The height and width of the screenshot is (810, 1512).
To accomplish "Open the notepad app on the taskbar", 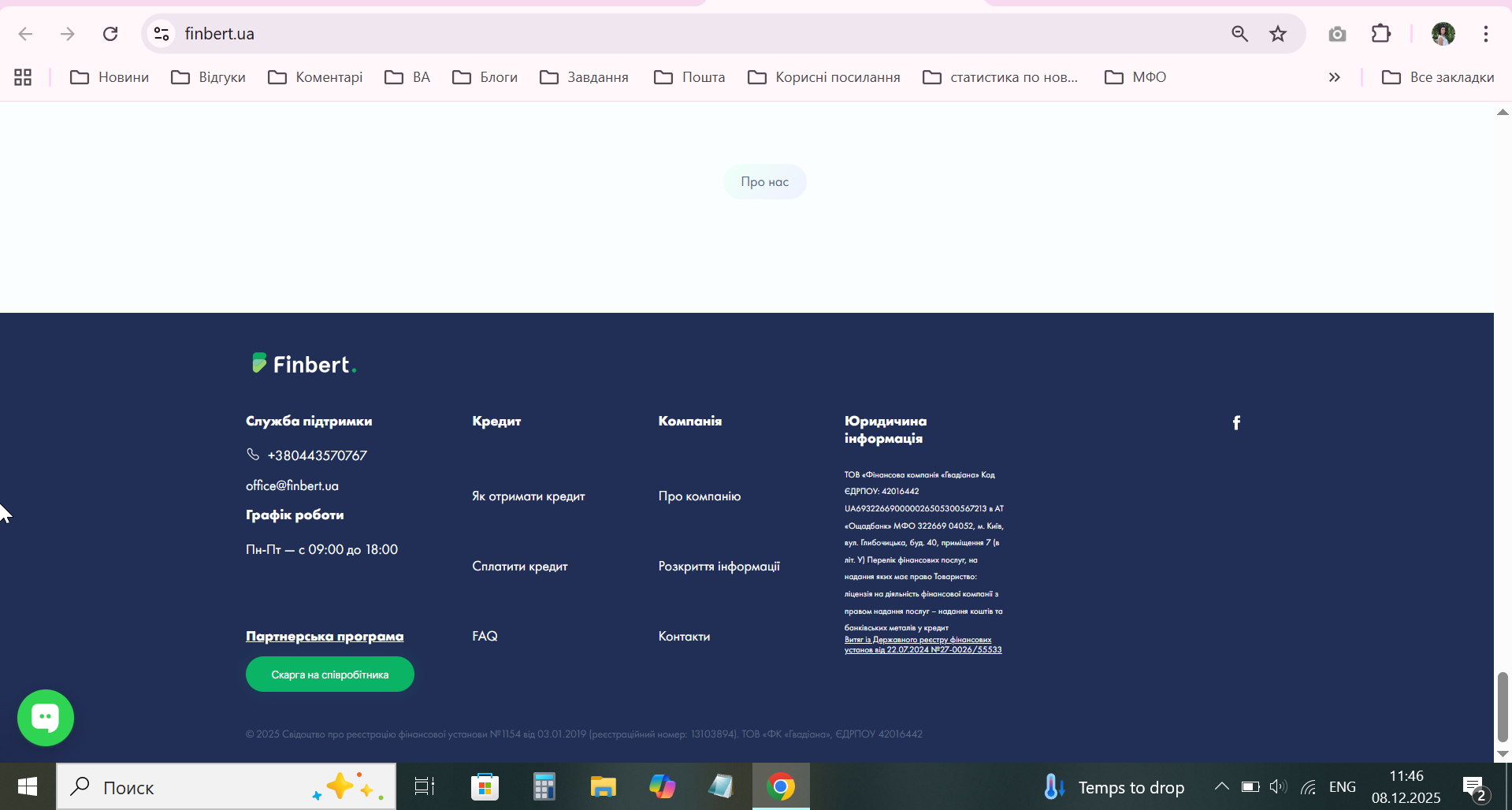I will [x=721, y=786].
